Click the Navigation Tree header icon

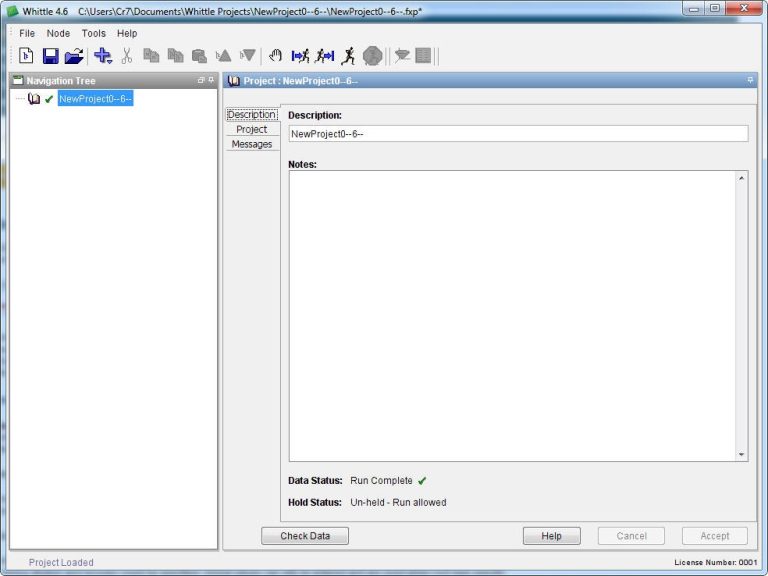tap(18, 80)
